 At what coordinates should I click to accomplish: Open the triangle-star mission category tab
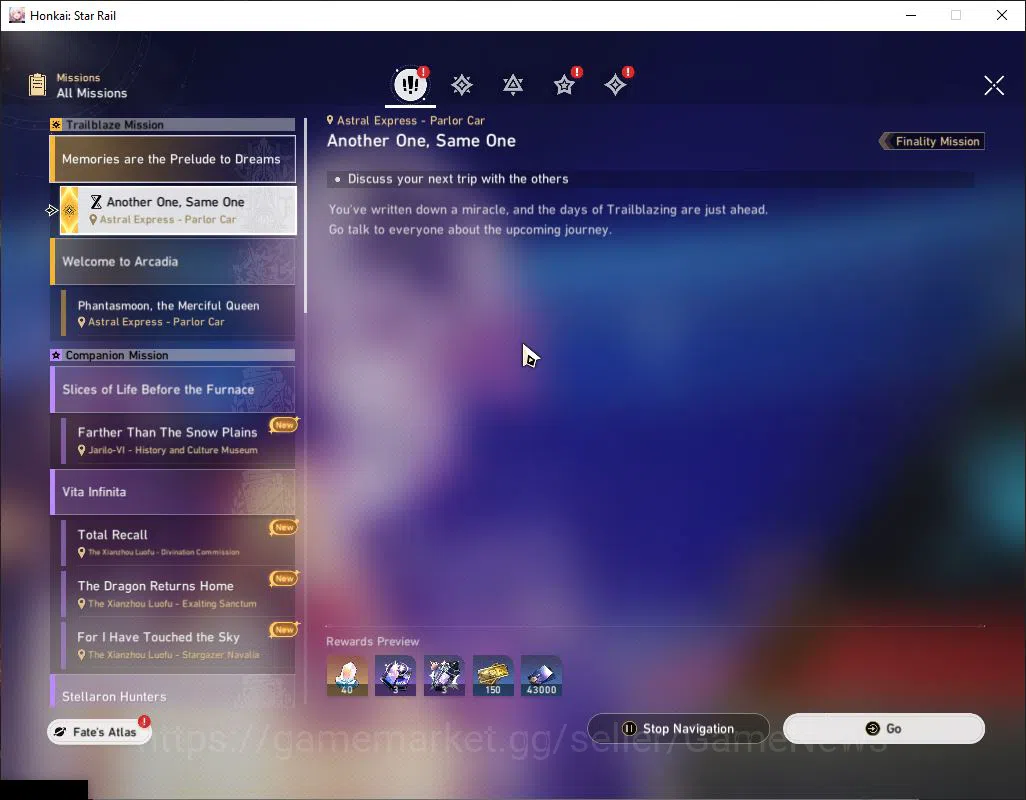tap(512, 85)
